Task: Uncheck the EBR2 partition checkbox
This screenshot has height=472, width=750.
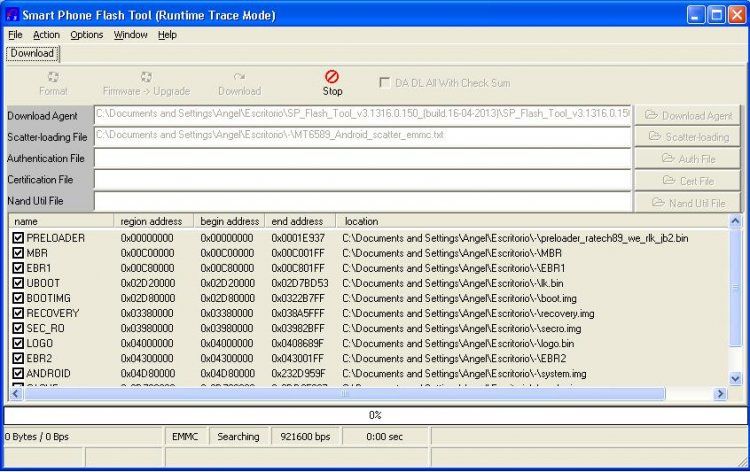Action: (18, 358)
